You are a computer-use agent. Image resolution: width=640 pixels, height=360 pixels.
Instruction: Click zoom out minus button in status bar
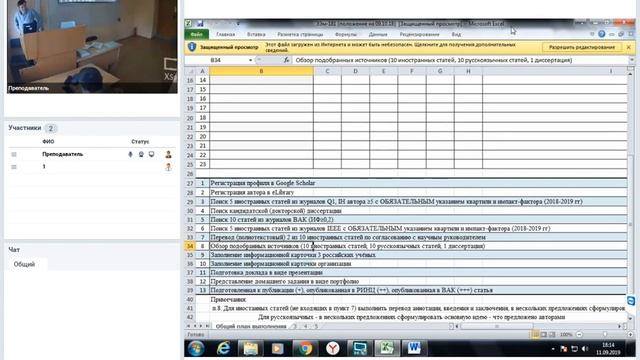click(579, 335)
